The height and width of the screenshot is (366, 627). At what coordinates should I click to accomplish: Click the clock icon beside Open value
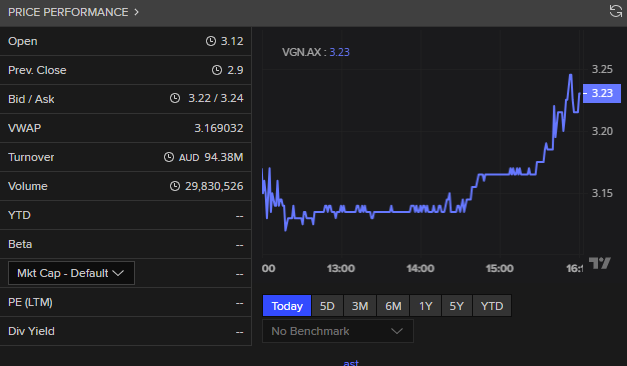[211, 41]
